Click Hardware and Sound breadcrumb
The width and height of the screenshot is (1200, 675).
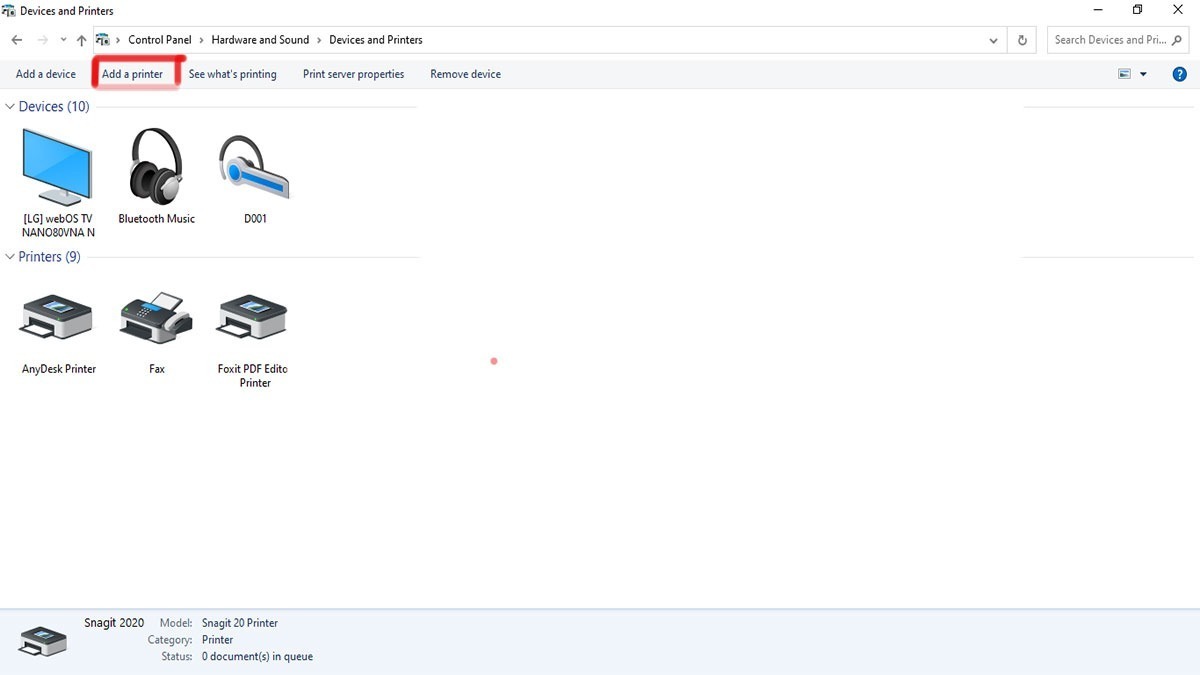tap(260, 40)
